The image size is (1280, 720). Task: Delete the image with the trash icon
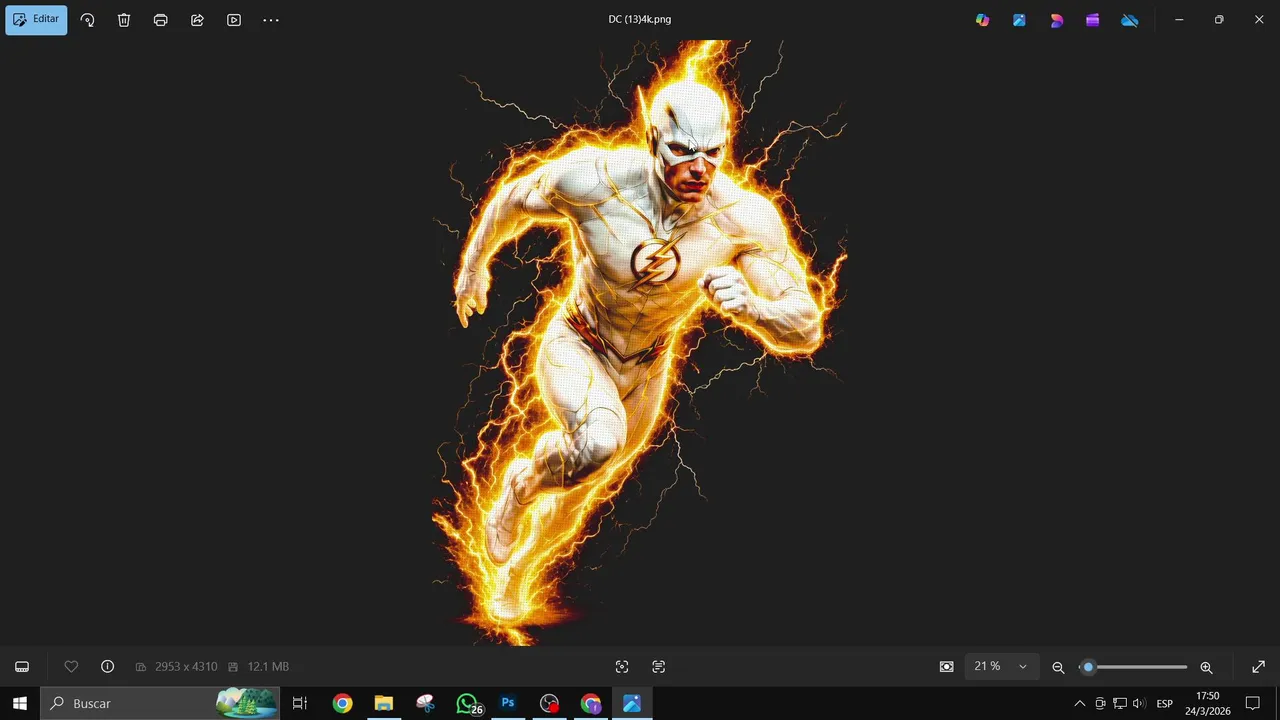[124, 20]
